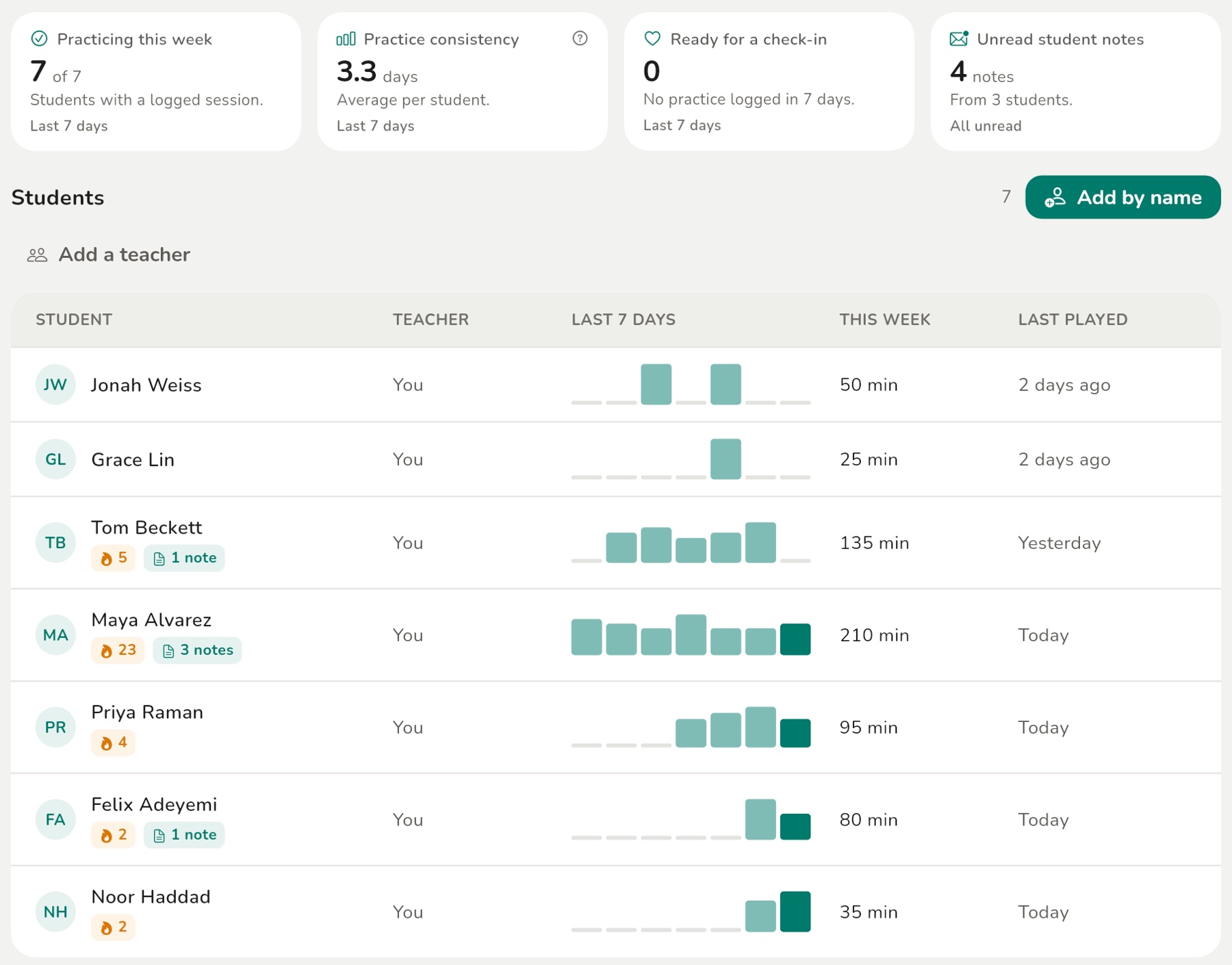The height and width of the screenshot is (965, 1232).
Task: Click Jonah Weiss's 2 days ago value
Action: tap(1064, 385)
